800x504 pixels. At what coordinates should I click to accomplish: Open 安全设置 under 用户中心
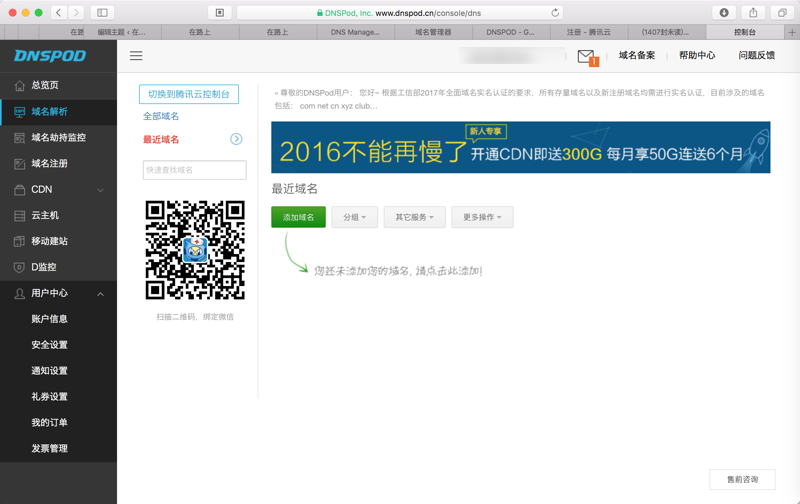[x=49, y=345]
